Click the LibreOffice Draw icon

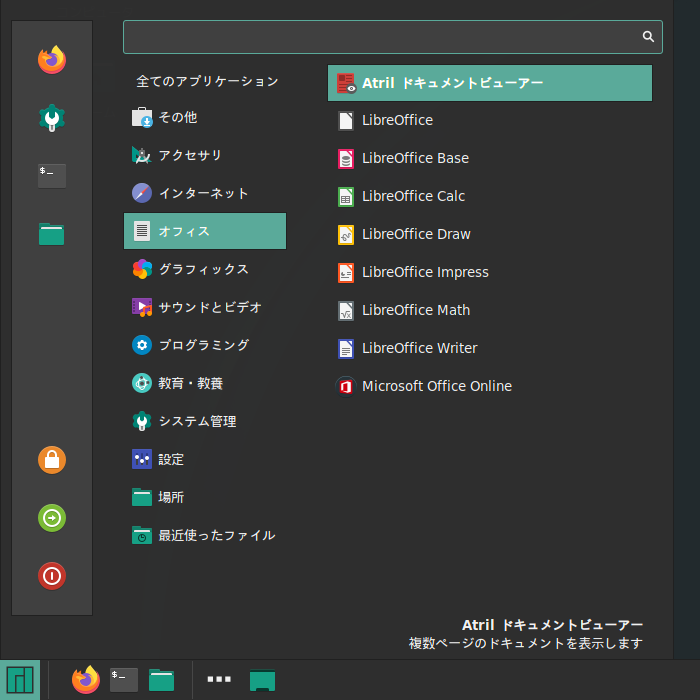346,235
